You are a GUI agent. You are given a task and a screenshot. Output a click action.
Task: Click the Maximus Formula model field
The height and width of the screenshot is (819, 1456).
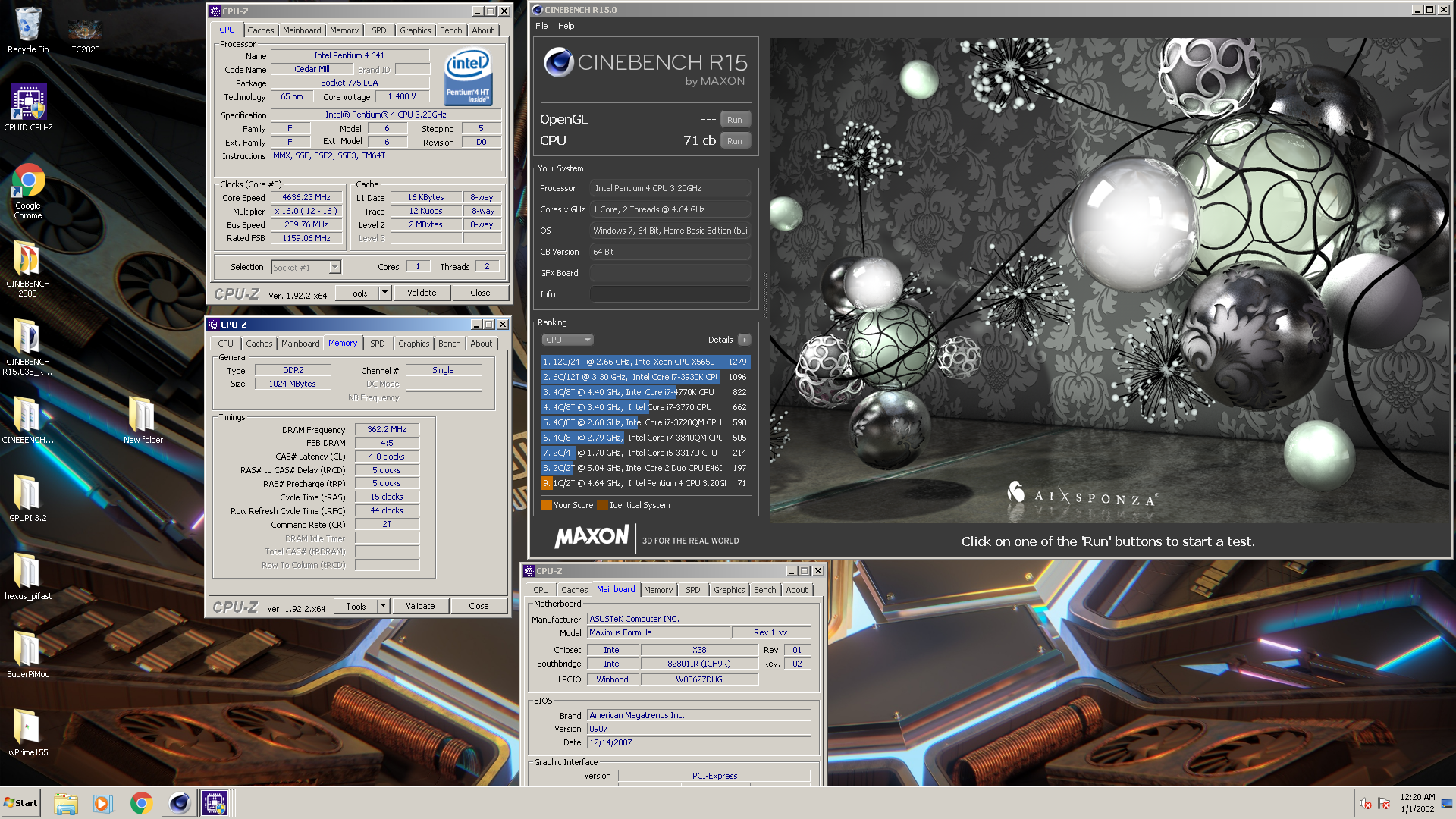657,632
